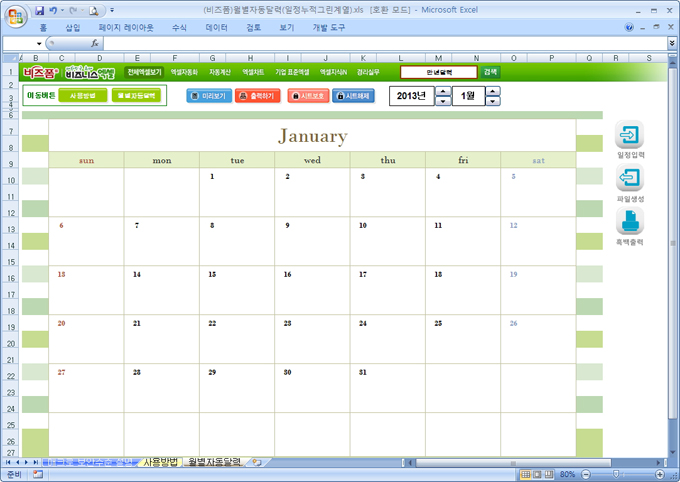Redo action in the quick access toolbar
Image resolution: width=680 pixels, height=482 pixels.
73,10
